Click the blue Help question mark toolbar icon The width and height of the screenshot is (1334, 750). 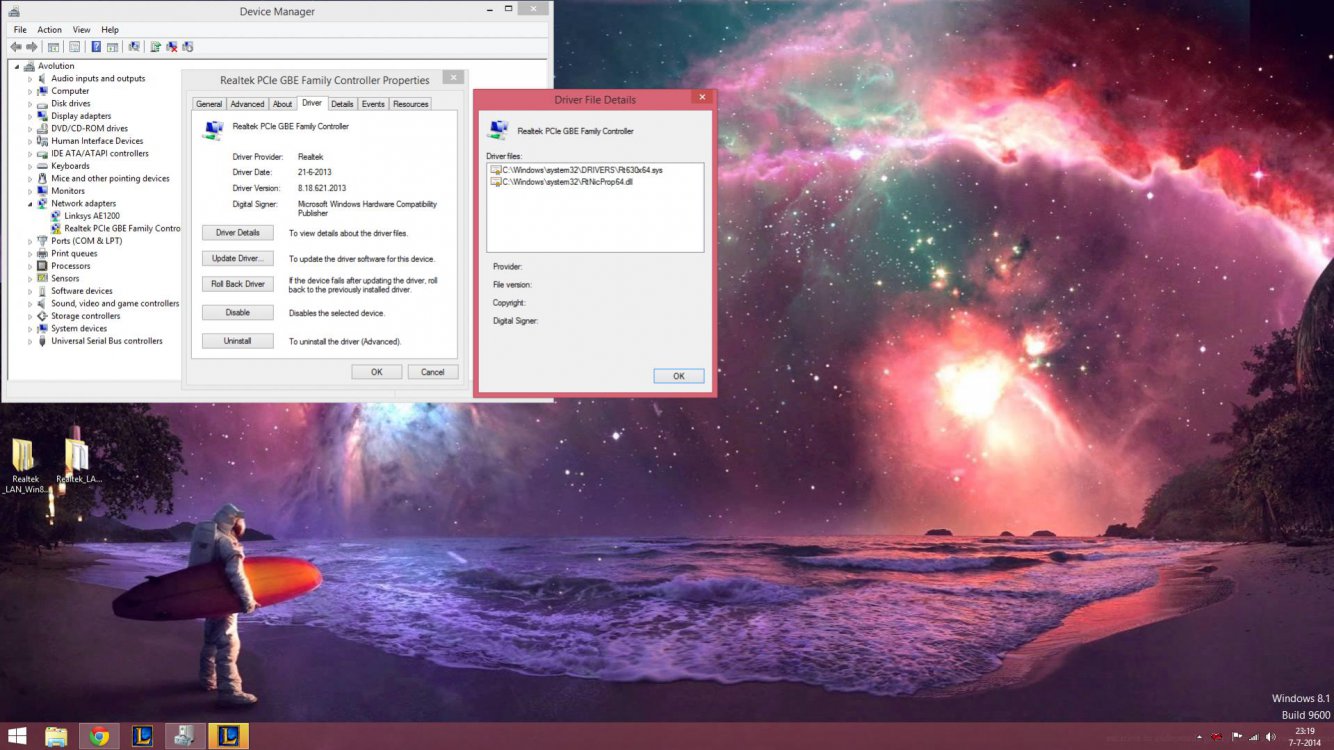(x=96, y=47)
